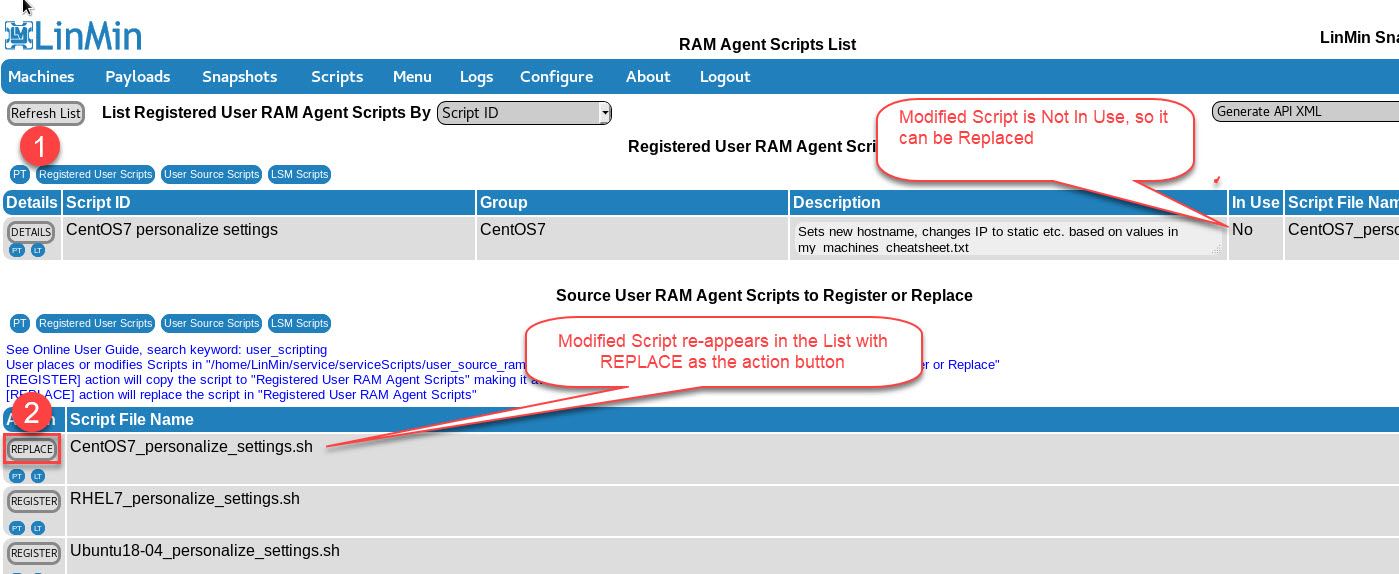1399x574 pixels.
Task: Click the PT pill beside the lower Registered User Scripts
Action: click(19, 323)
